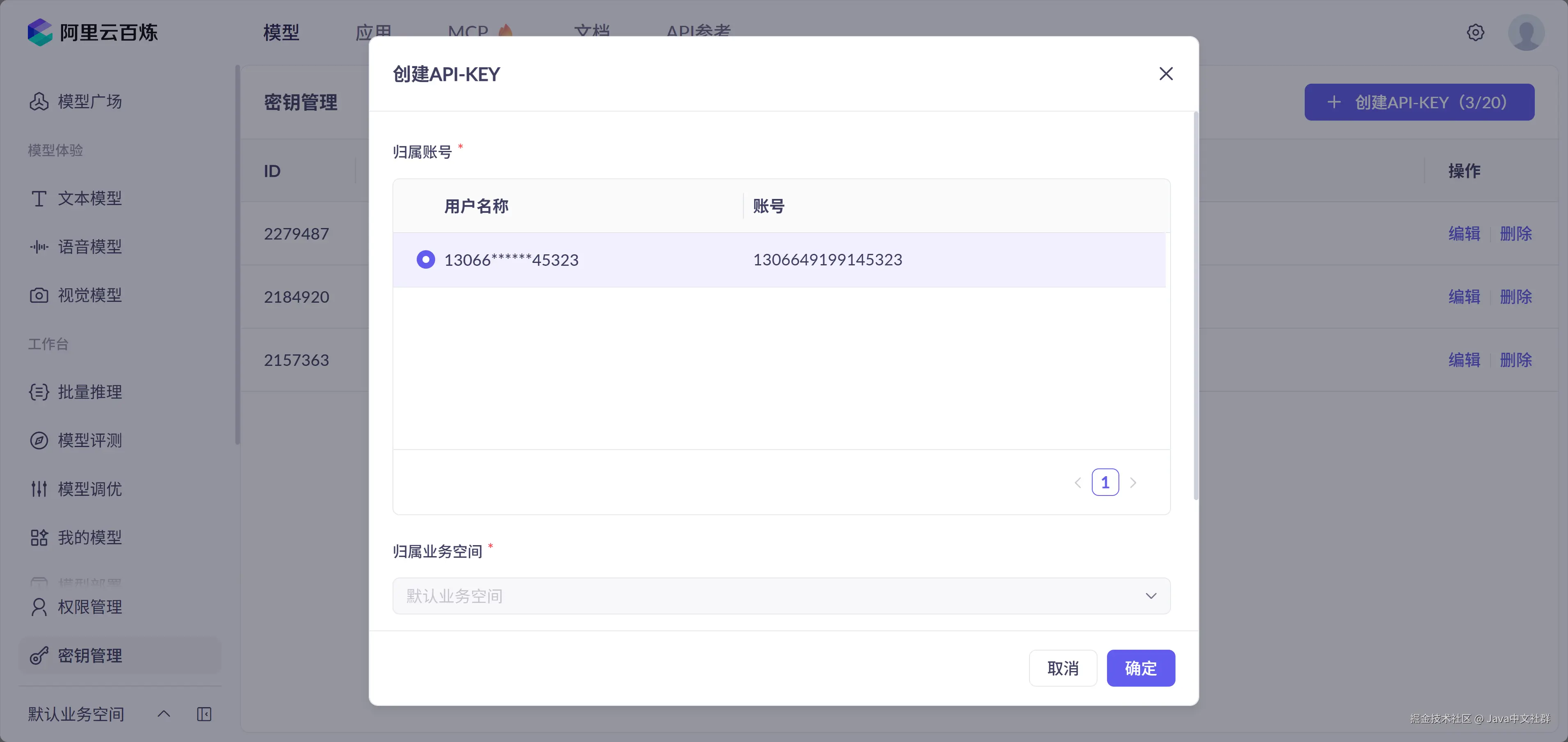The width and height of the screenshot is (1568, 742).
Task: Go to 模型评测 via the compass icon
Action: click(39, 441)
